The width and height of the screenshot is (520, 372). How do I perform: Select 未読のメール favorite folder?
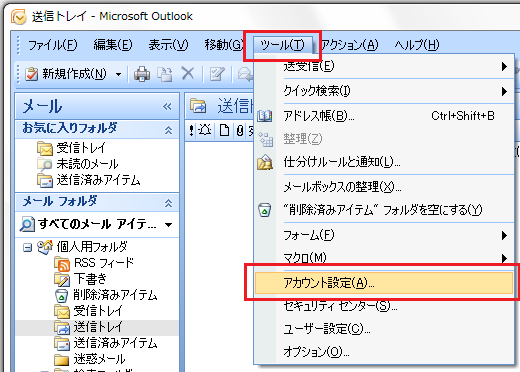tap(87, 164)
